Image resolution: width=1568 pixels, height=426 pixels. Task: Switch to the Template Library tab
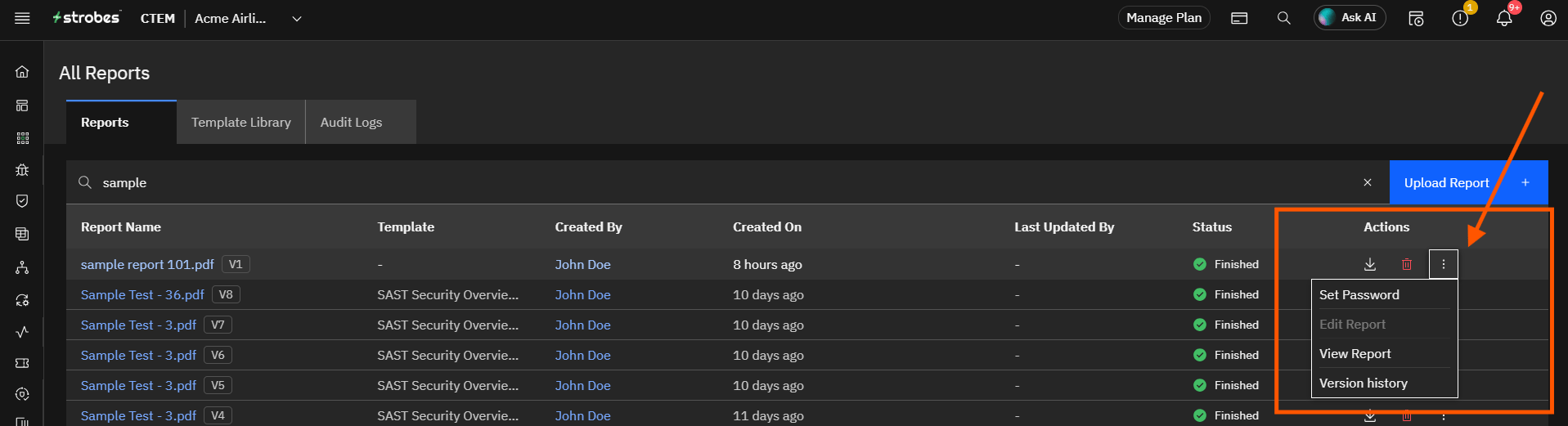pyautogui.click(x=241, y=123)
